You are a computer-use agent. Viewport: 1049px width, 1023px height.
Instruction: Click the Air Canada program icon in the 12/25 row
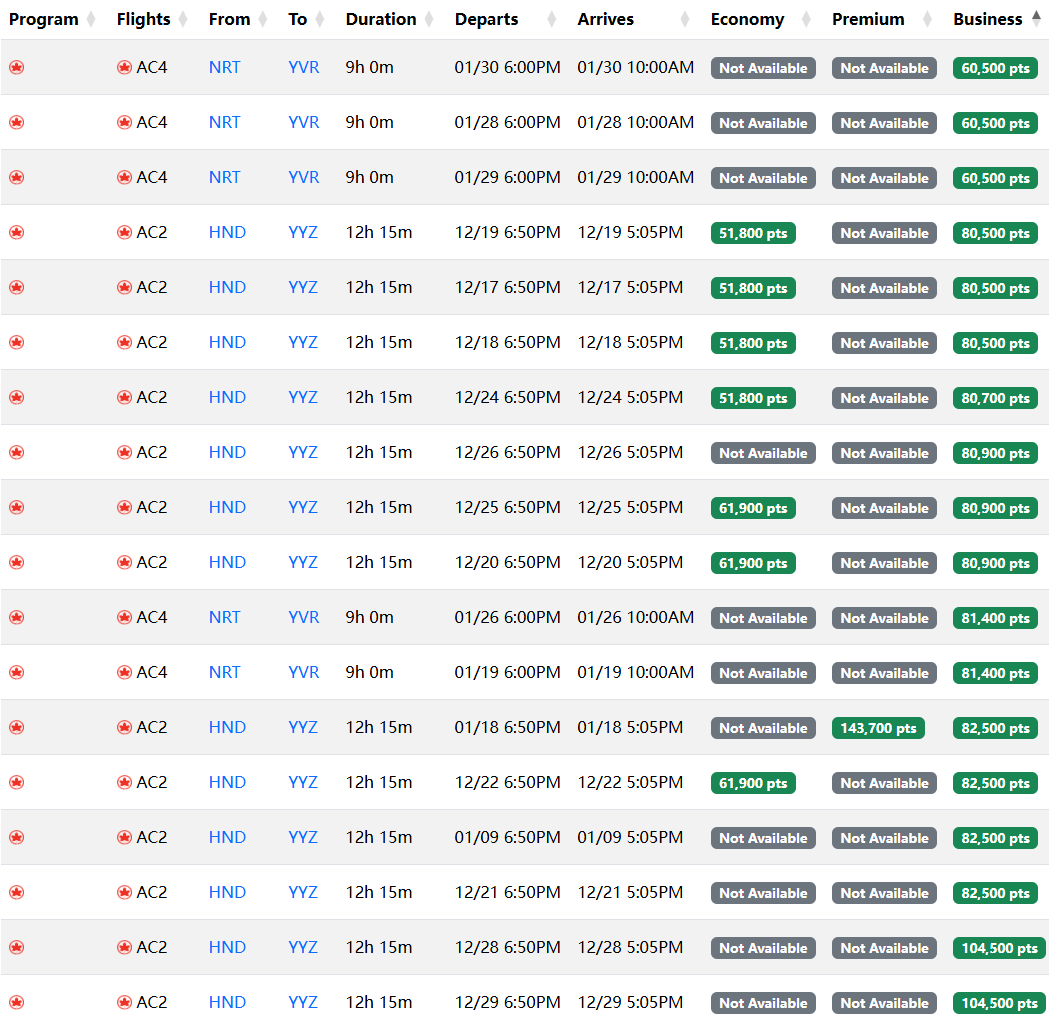[16, 508]
